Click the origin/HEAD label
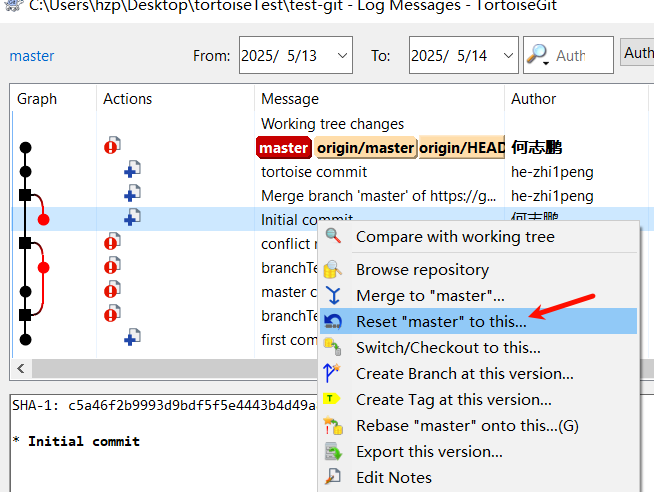Image resolution: width=654 pixels, height=492 pixels. click(461, 148)
